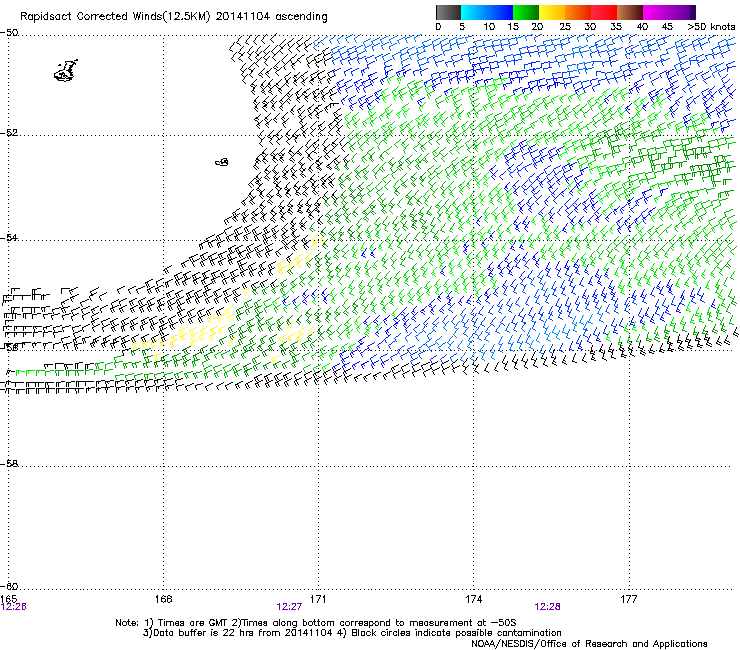Click the '177' longitude label

pyautogui.click(x=629, y=599)
